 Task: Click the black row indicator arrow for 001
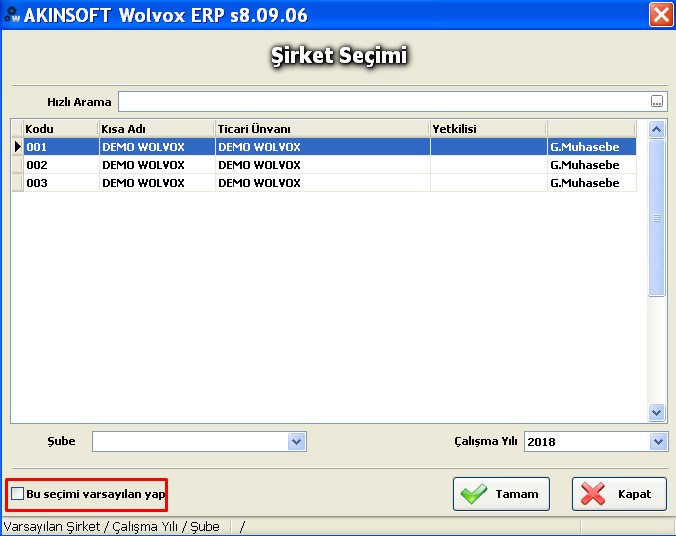click(x=18, y=147)
